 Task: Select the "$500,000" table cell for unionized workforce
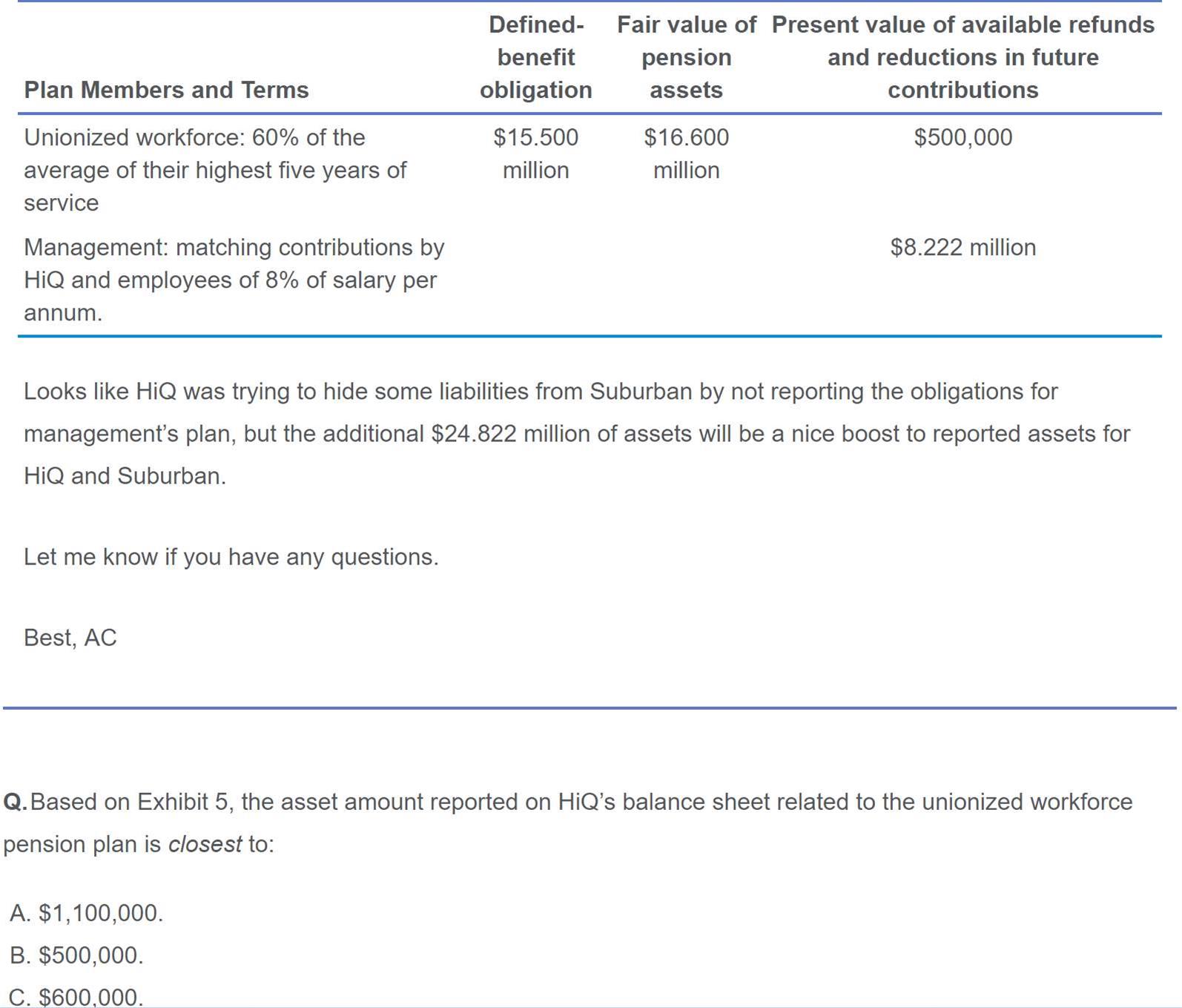(963, 137)
